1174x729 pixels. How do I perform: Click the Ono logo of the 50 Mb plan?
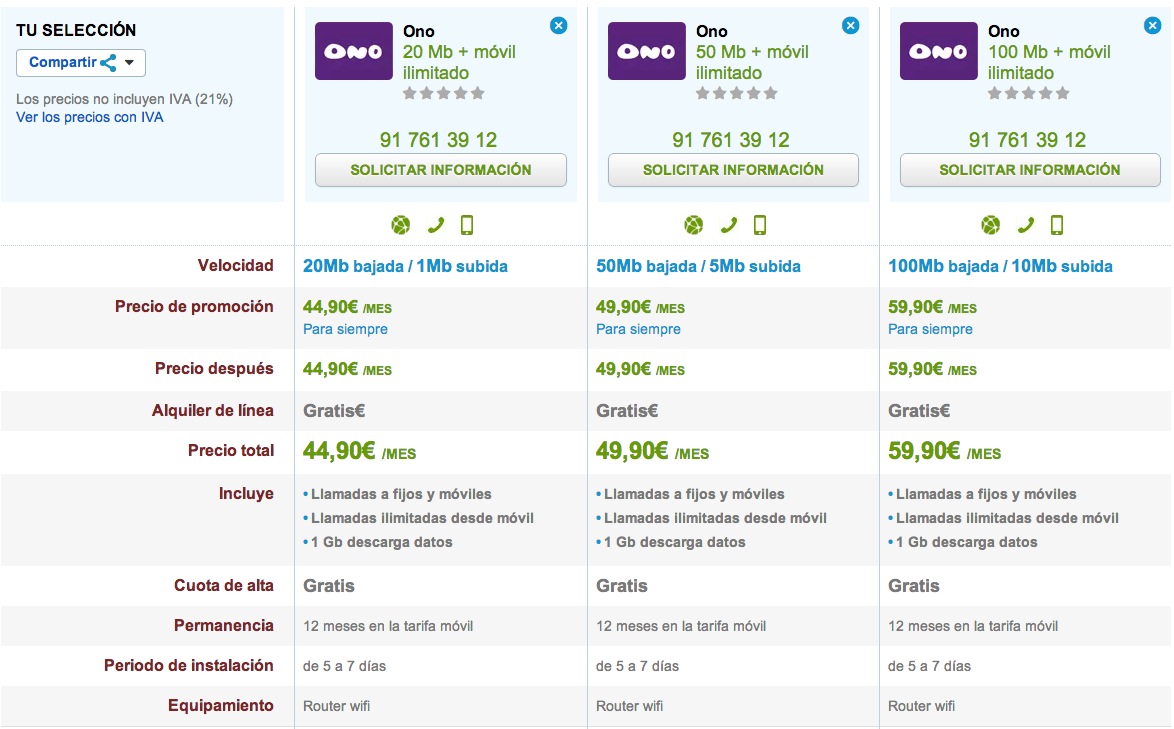tap(646, 51)
